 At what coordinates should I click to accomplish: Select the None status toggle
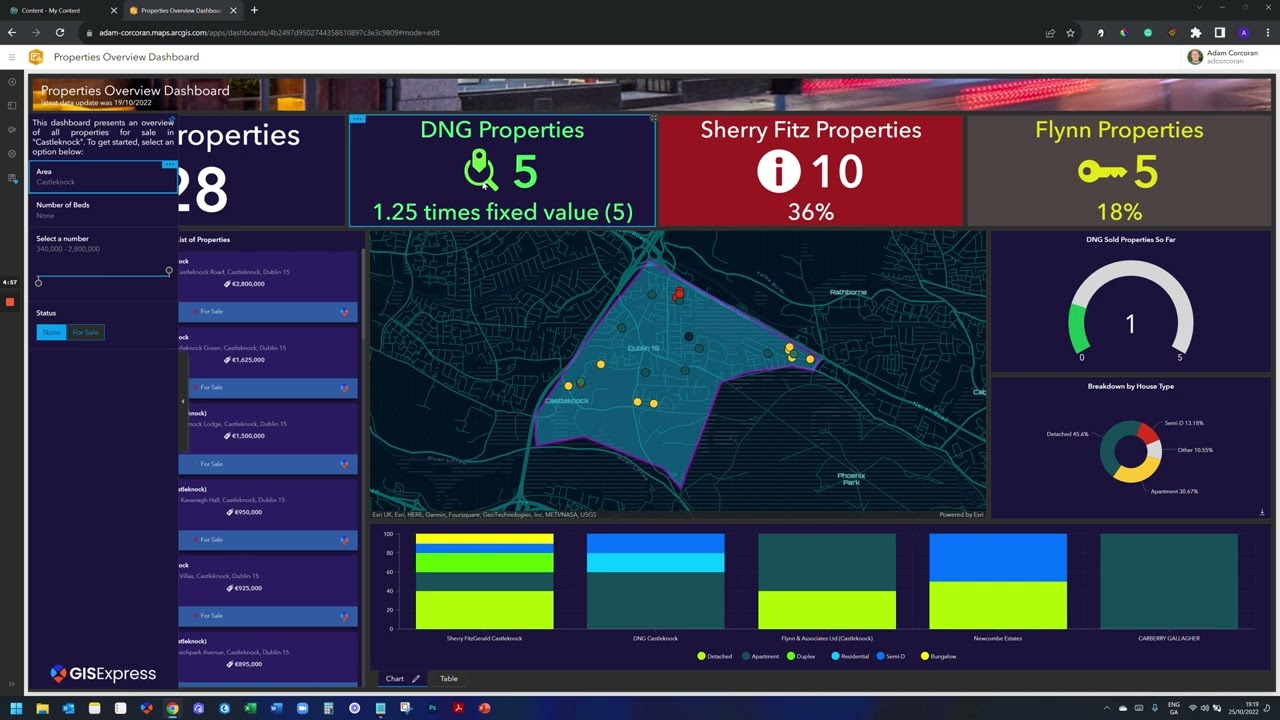tap(51, 332)
